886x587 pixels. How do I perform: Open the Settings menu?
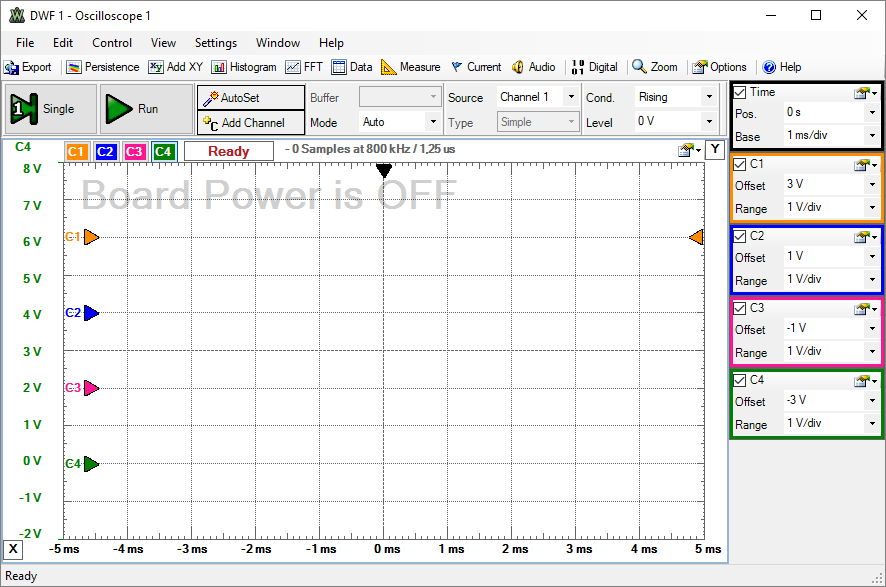(x=215, y=43)
